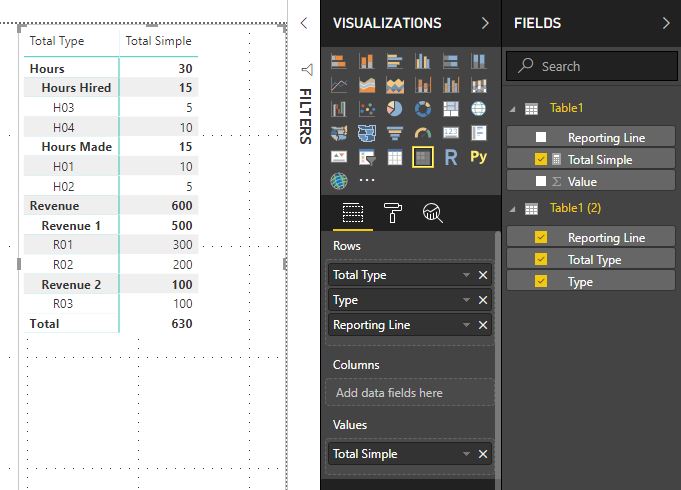Expand the Filters pane arrow
This screenshot has width=681, height=490.
(304, 23)
